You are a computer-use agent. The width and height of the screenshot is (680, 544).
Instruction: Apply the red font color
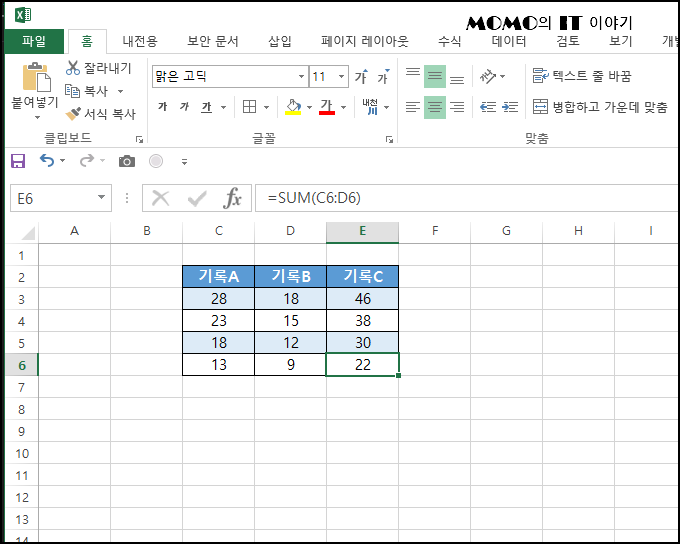coord(327,107)
